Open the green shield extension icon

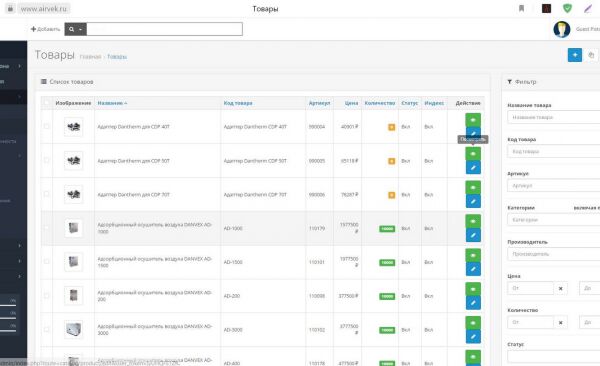tap(567, 8)
